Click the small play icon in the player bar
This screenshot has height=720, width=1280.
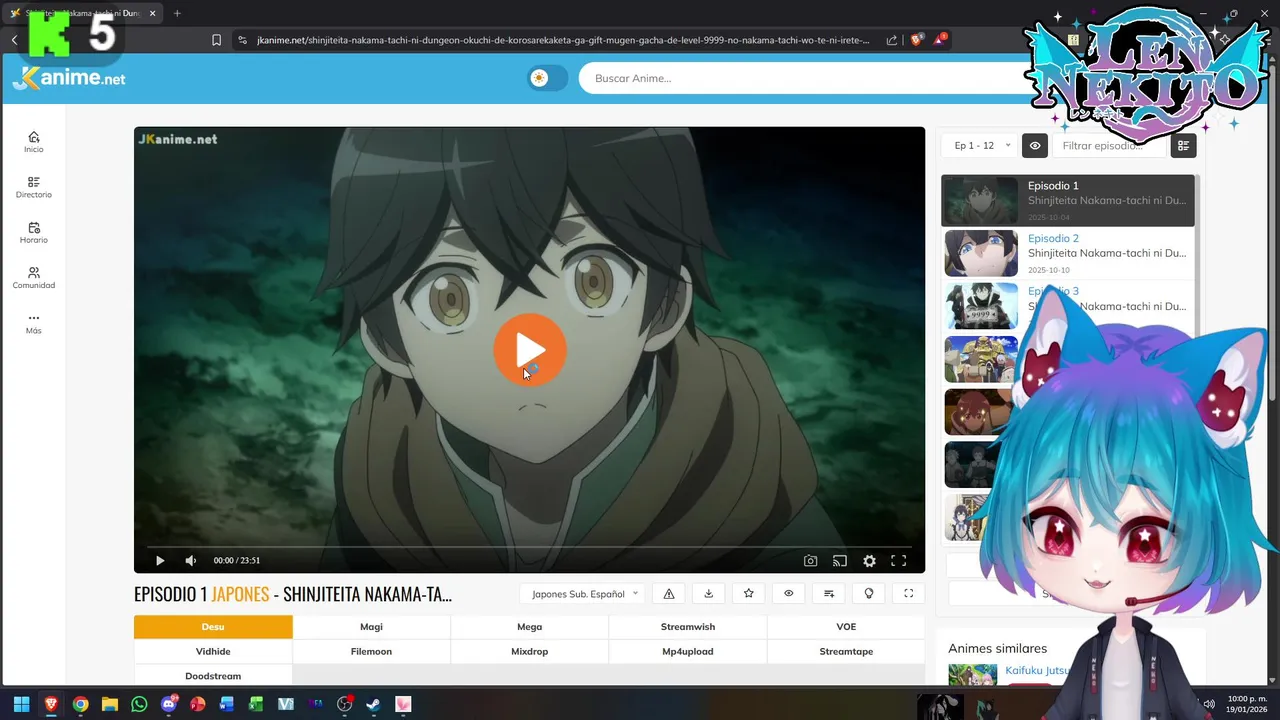(x=160, y=561)
